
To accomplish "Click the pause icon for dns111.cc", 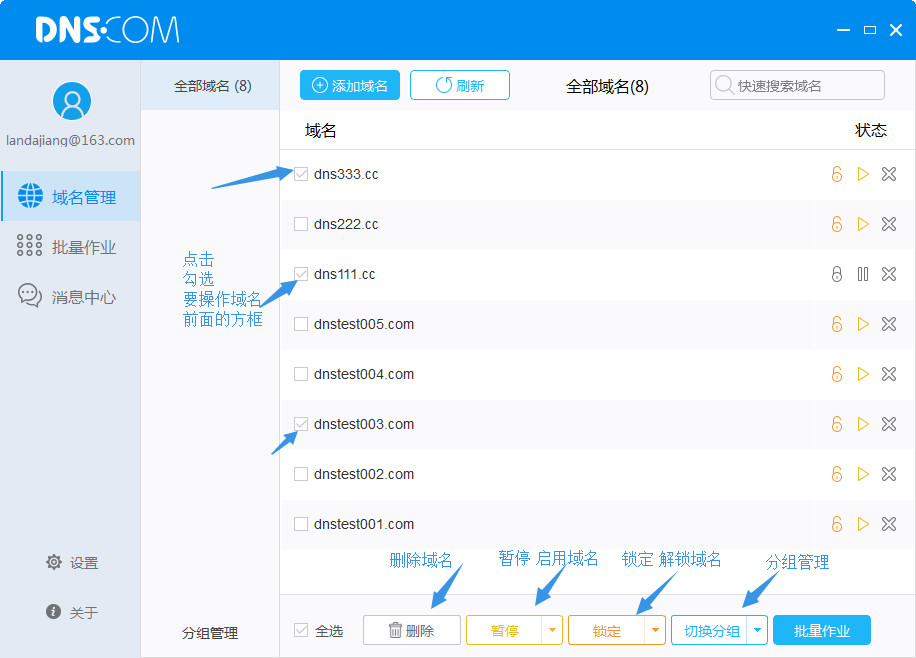I will (863, 274).
